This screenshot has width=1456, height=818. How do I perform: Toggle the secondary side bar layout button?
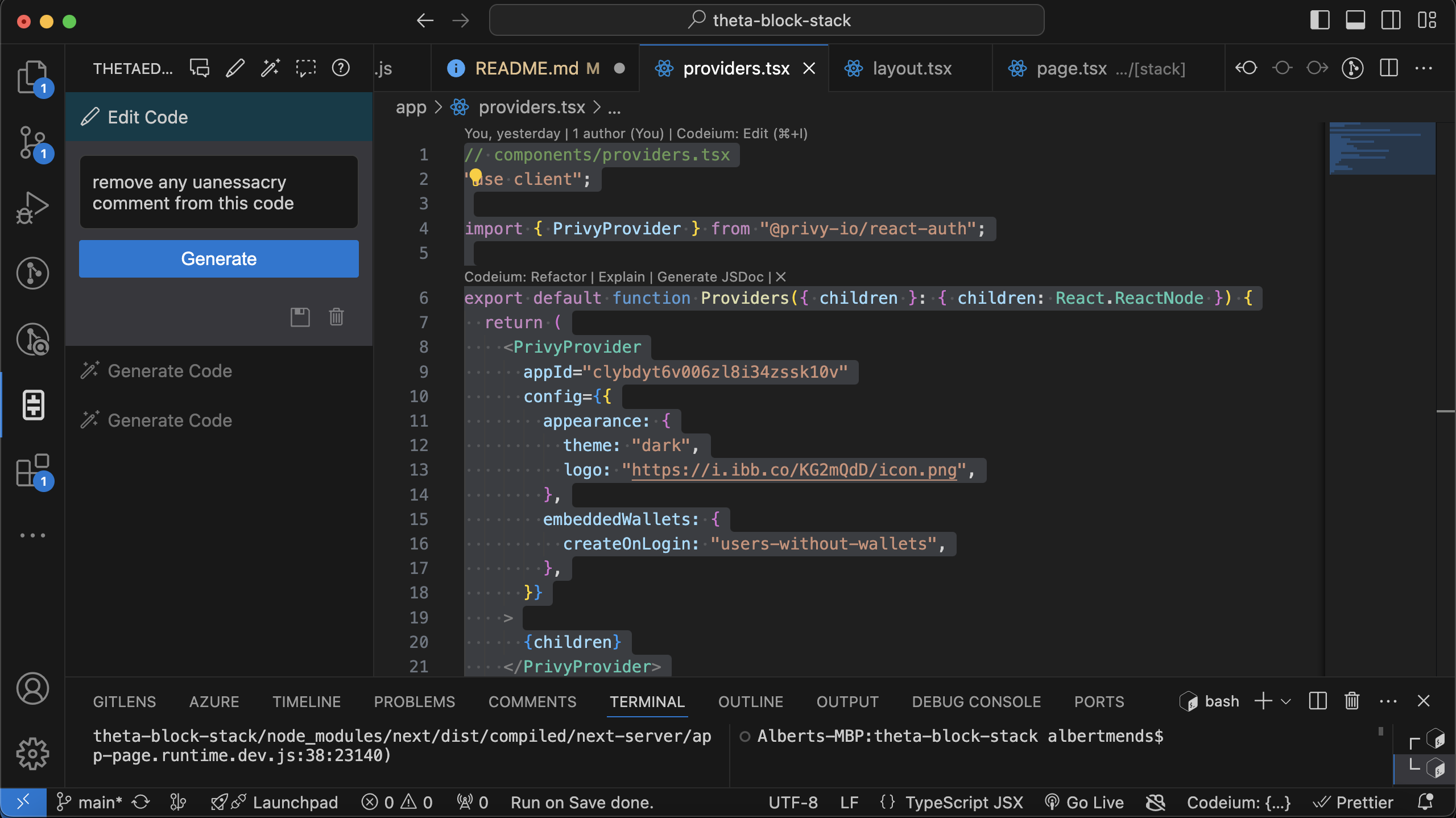[x=1391, y=20]
